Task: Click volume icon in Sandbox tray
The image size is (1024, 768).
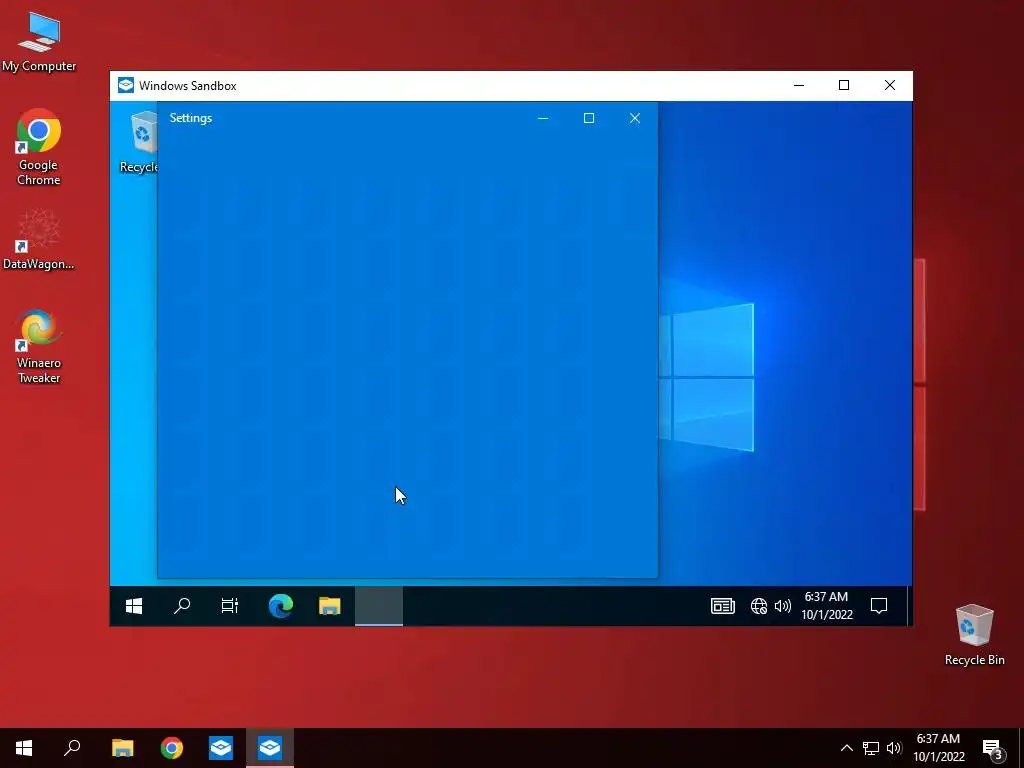Action: pyautogui.click(x=782, y=606)
